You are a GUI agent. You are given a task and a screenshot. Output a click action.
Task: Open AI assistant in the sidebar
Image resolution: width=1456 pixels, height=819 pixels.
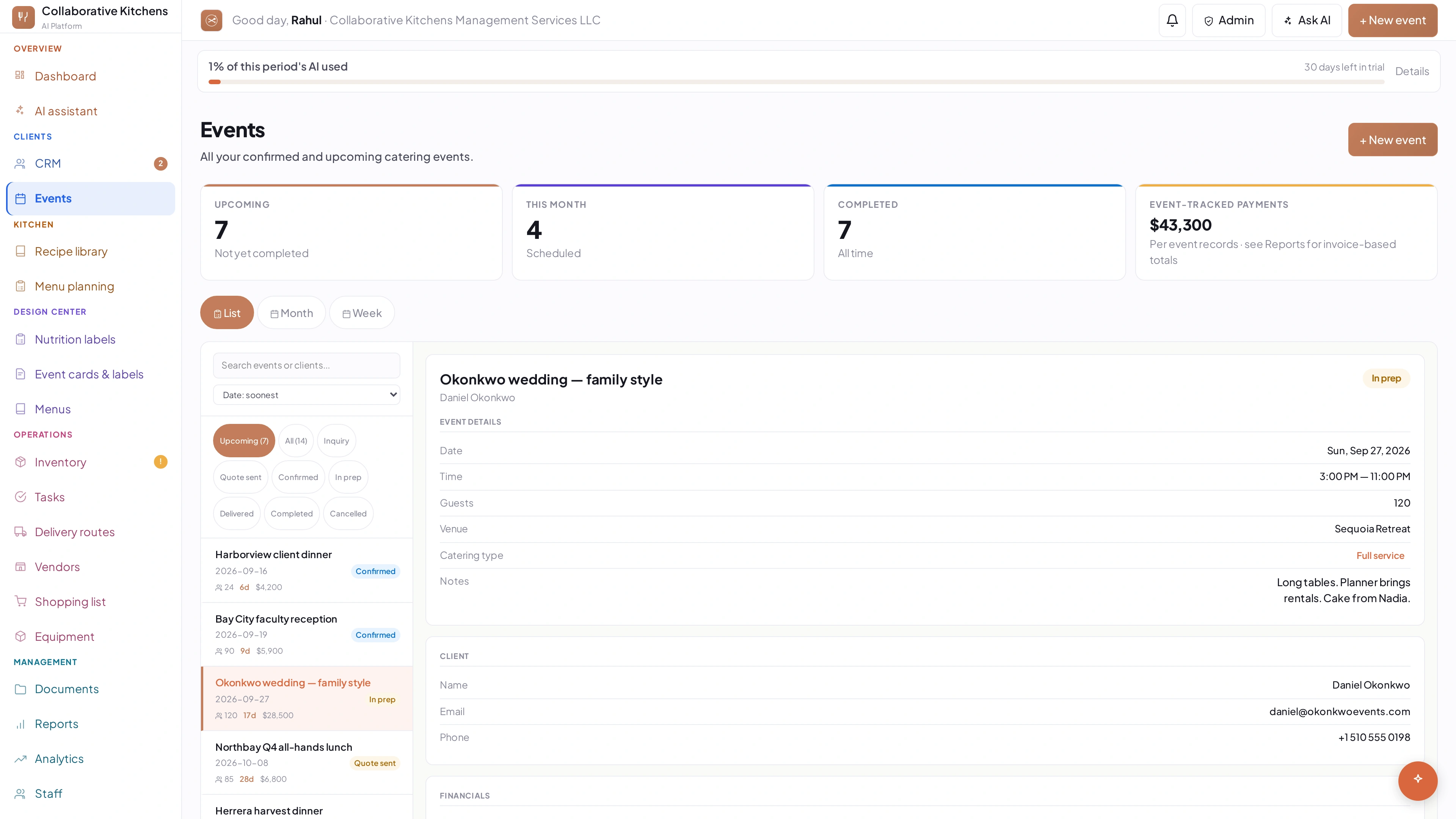click(91, 111)
